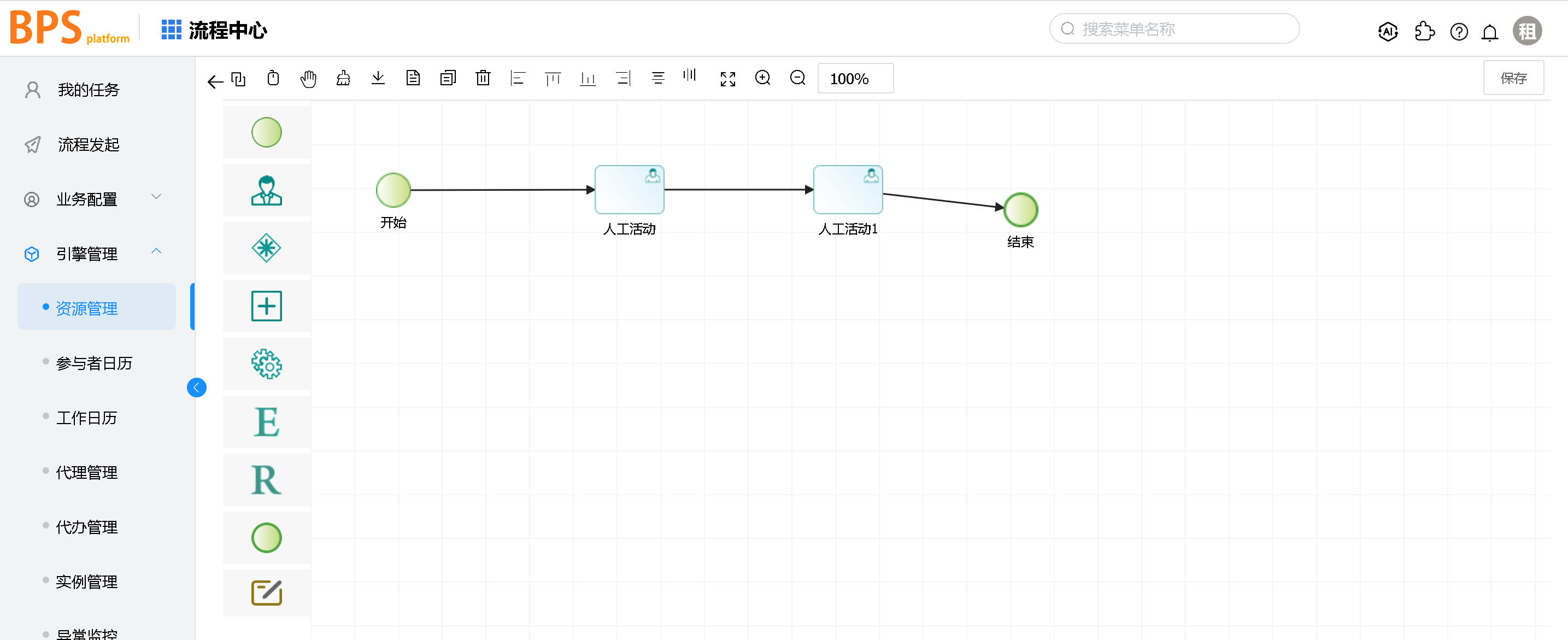Open 我的任务 menu item
1568x640 pixels.
pyautogui.click(x=88, y=90)
